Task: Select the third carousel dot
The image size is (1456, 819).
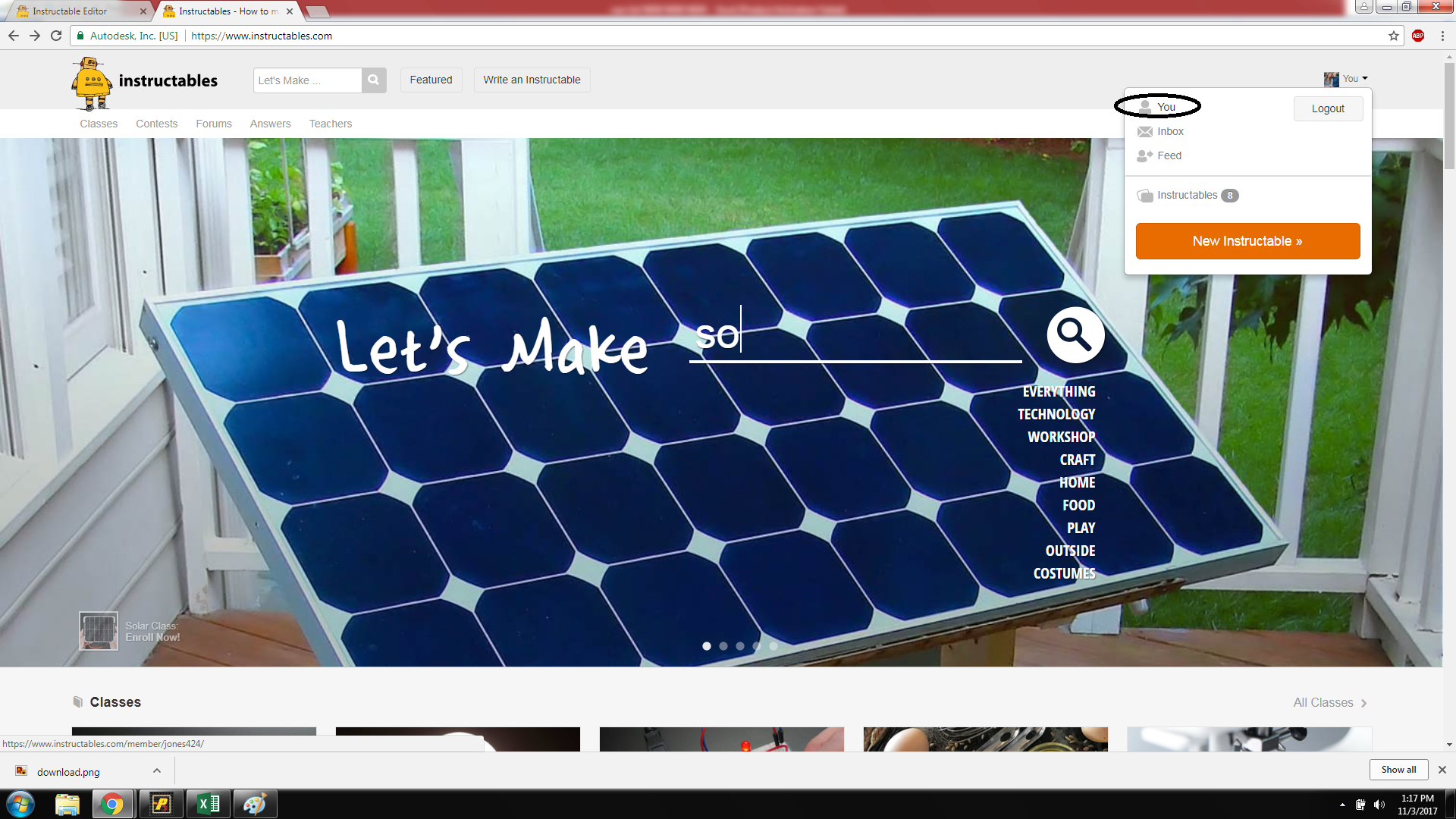Action: coord(740,646)
